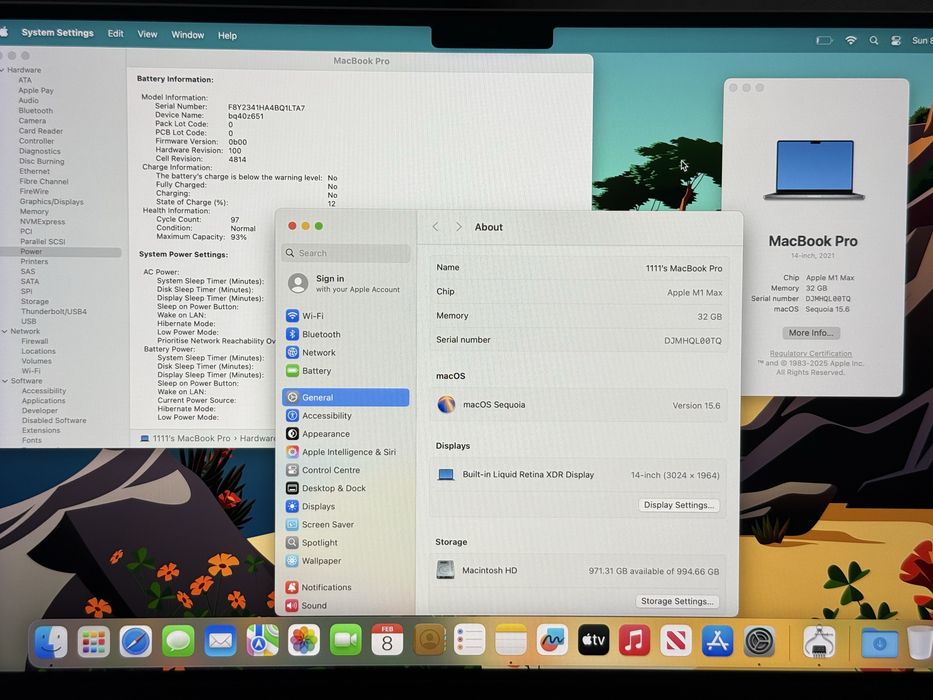Open the System Settings app menu
Viewport: 933px width, 700px height.
(x=57, y=33)
